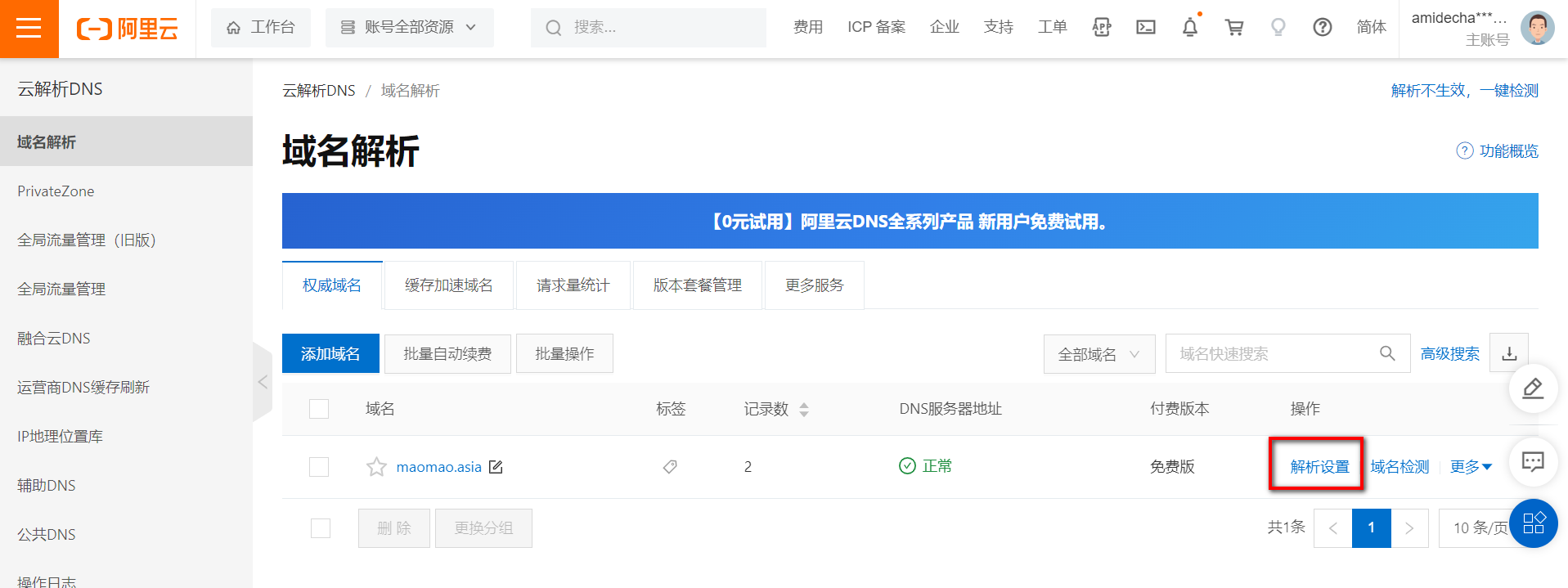Open the 全部域名 filter dropdown
Viewport: 1568px width, 588px height.
coord(1098,354)
